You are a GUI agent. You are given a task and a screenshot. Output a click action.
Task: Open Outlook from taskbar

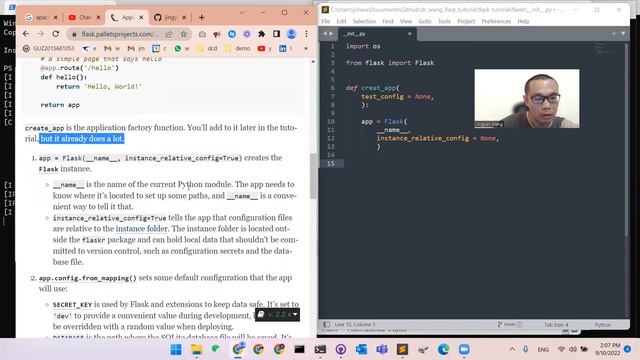pos(361,349)
